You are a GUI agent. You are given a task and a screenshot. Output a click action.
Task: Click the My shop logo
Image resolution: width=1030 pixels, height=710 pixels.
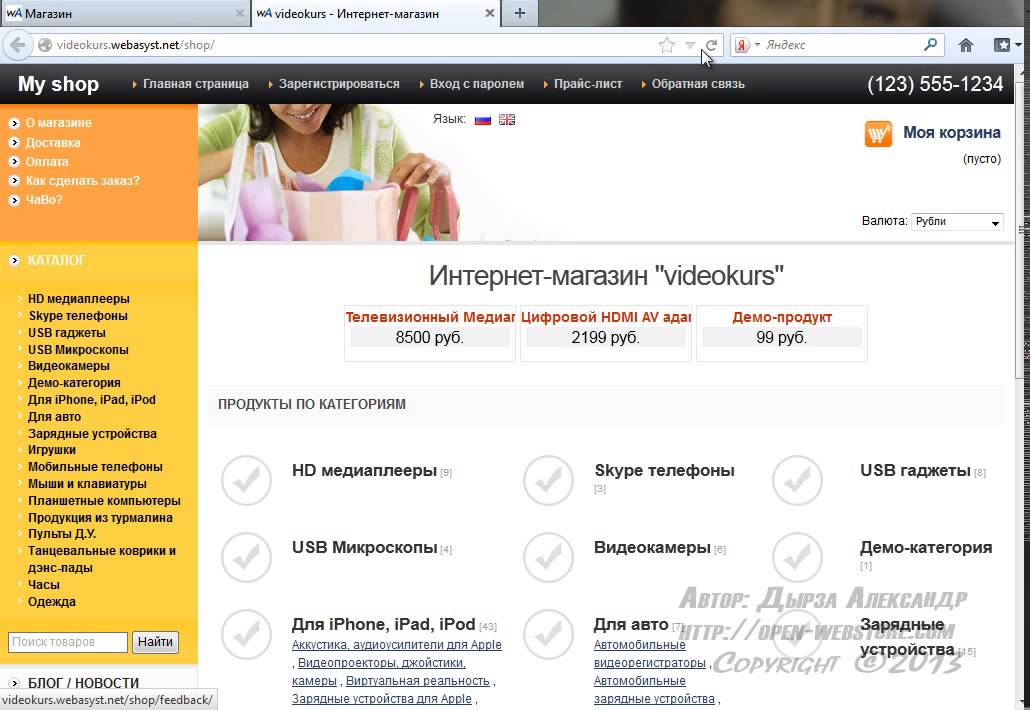point(58,84)
